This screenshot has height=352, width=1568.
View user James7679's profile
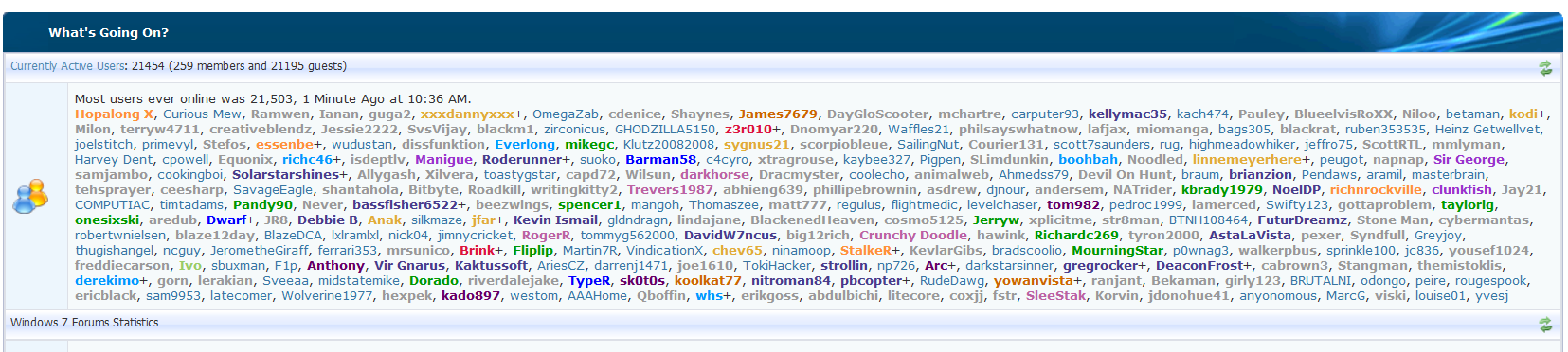pos(778,114)
